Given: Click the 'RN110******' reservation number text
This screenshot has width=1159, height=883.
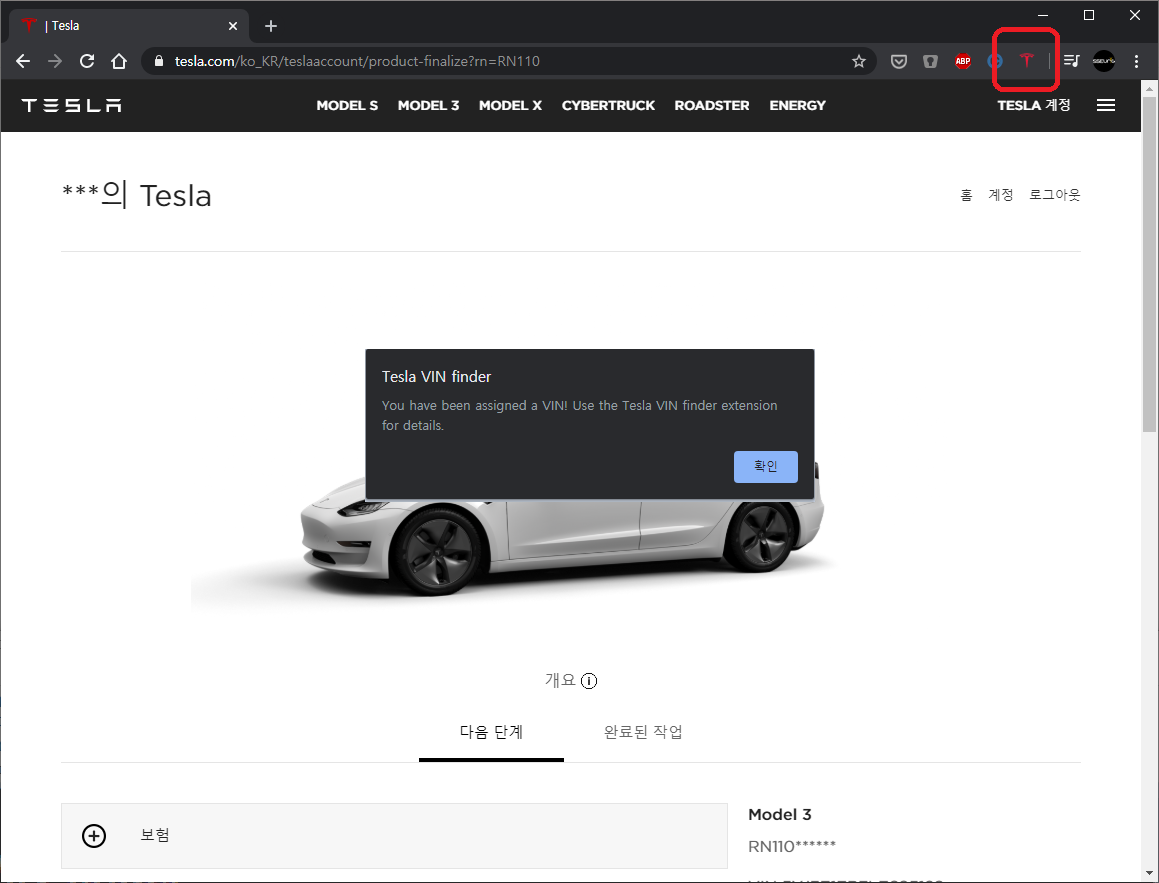Looking at the screenshot, I should [792, 846].
